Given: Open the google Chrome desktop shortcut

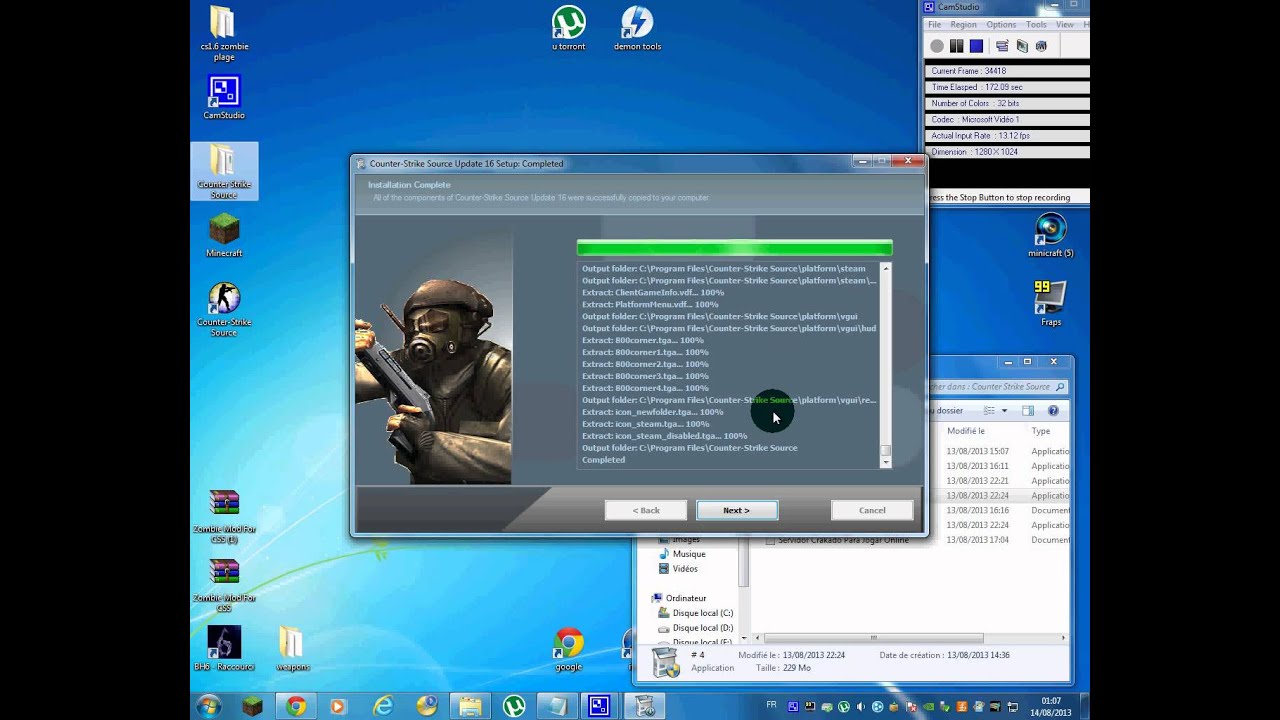Looking at the screenshot, I should point(568,650).
